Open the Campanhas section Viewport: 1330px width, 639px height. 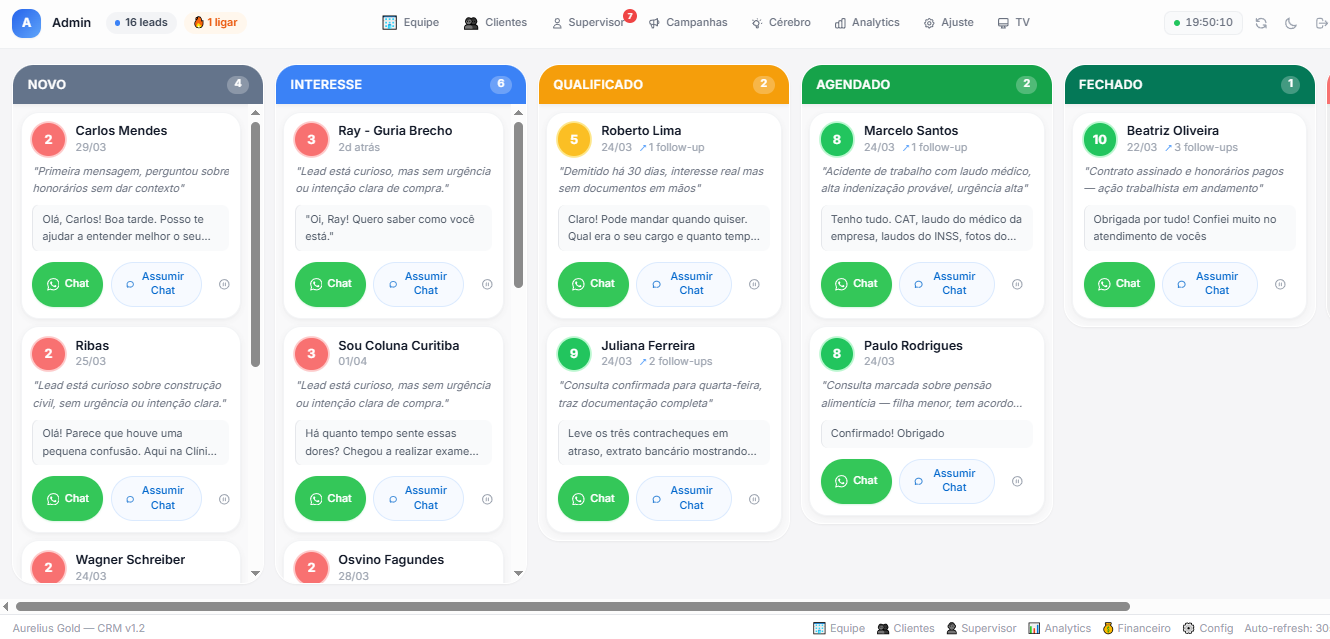tap(688, 21)
